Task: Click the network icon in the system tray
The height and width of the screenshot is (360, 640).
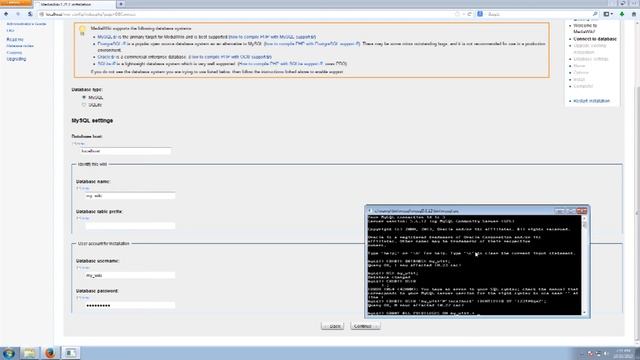Action: (x=598, y=353)
